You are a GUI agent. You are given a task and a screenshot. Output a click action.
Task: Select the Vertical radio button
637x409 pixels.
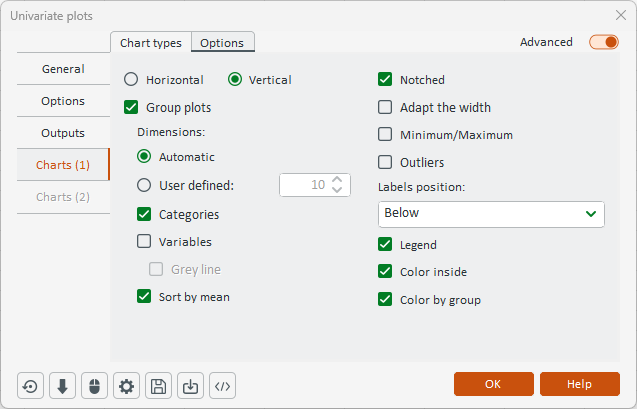(235, 80)
